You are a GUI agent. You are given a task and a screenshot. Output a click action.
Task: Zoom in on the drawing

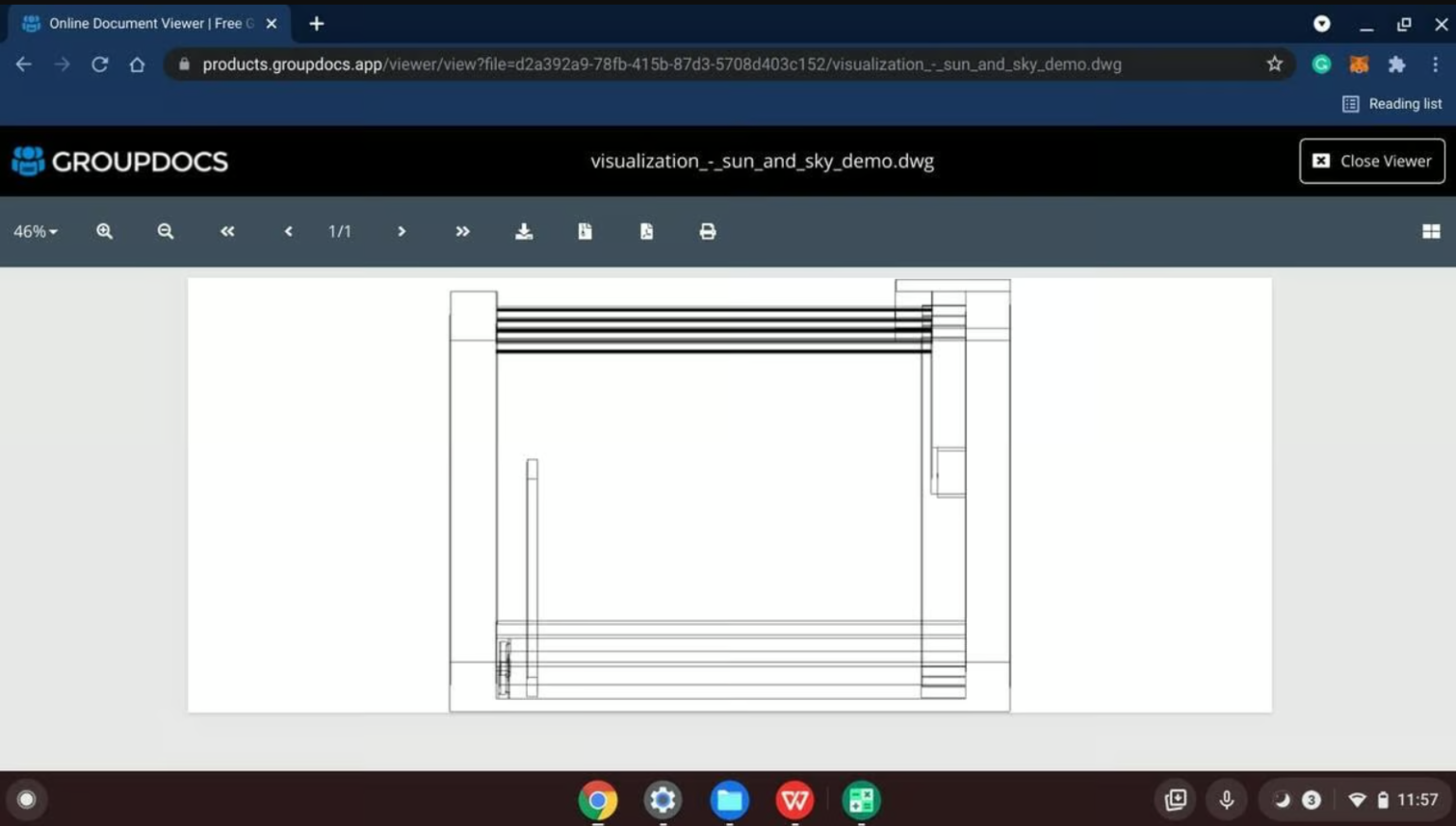point(104,231)
